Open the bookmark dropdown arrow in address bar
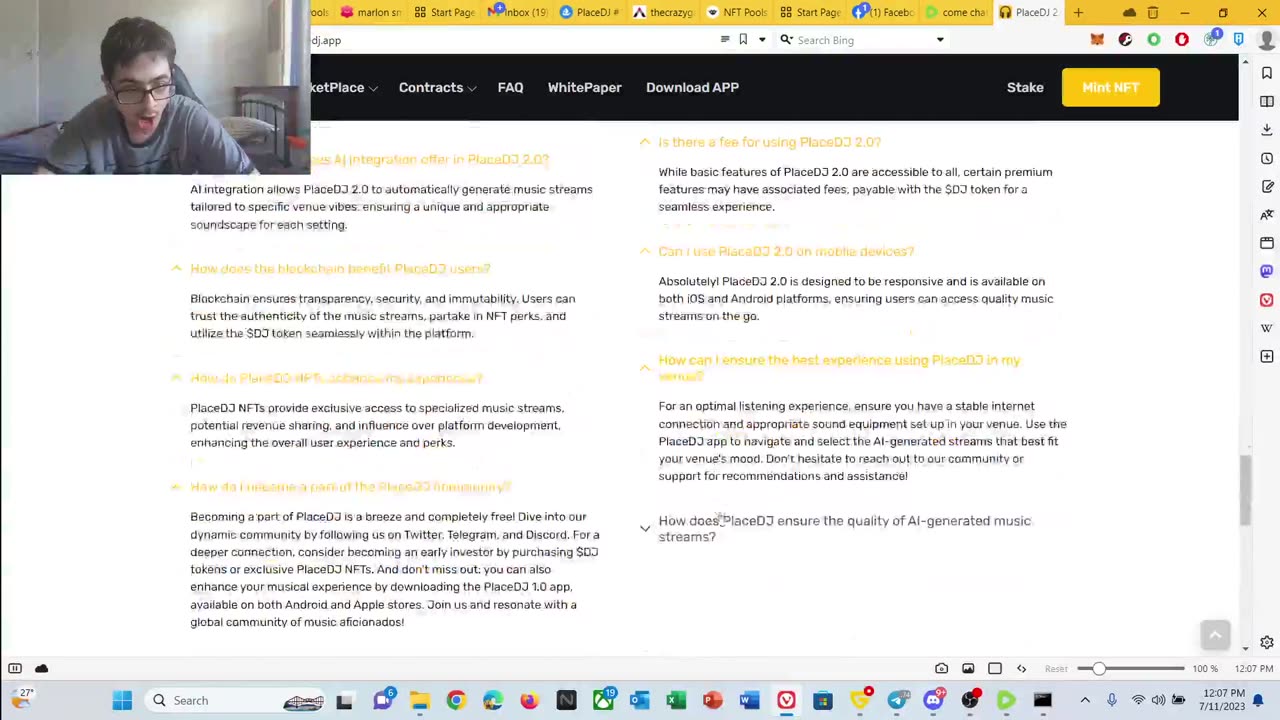This screenshot has height=720, width=1280. pyautogui.click(x=762, y=40)
